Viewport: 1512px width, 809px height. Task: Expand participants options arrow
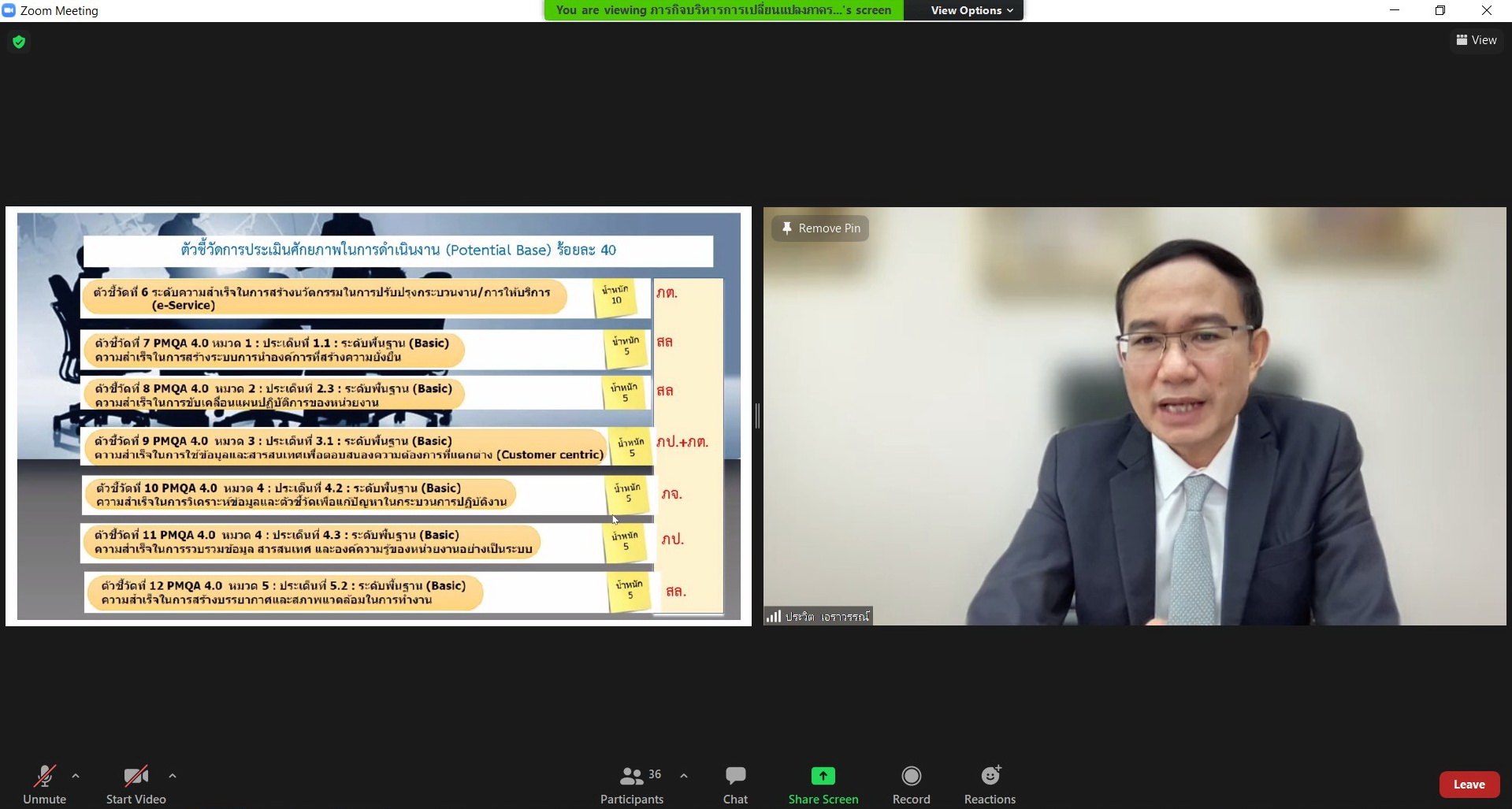[x=684, y=776]
